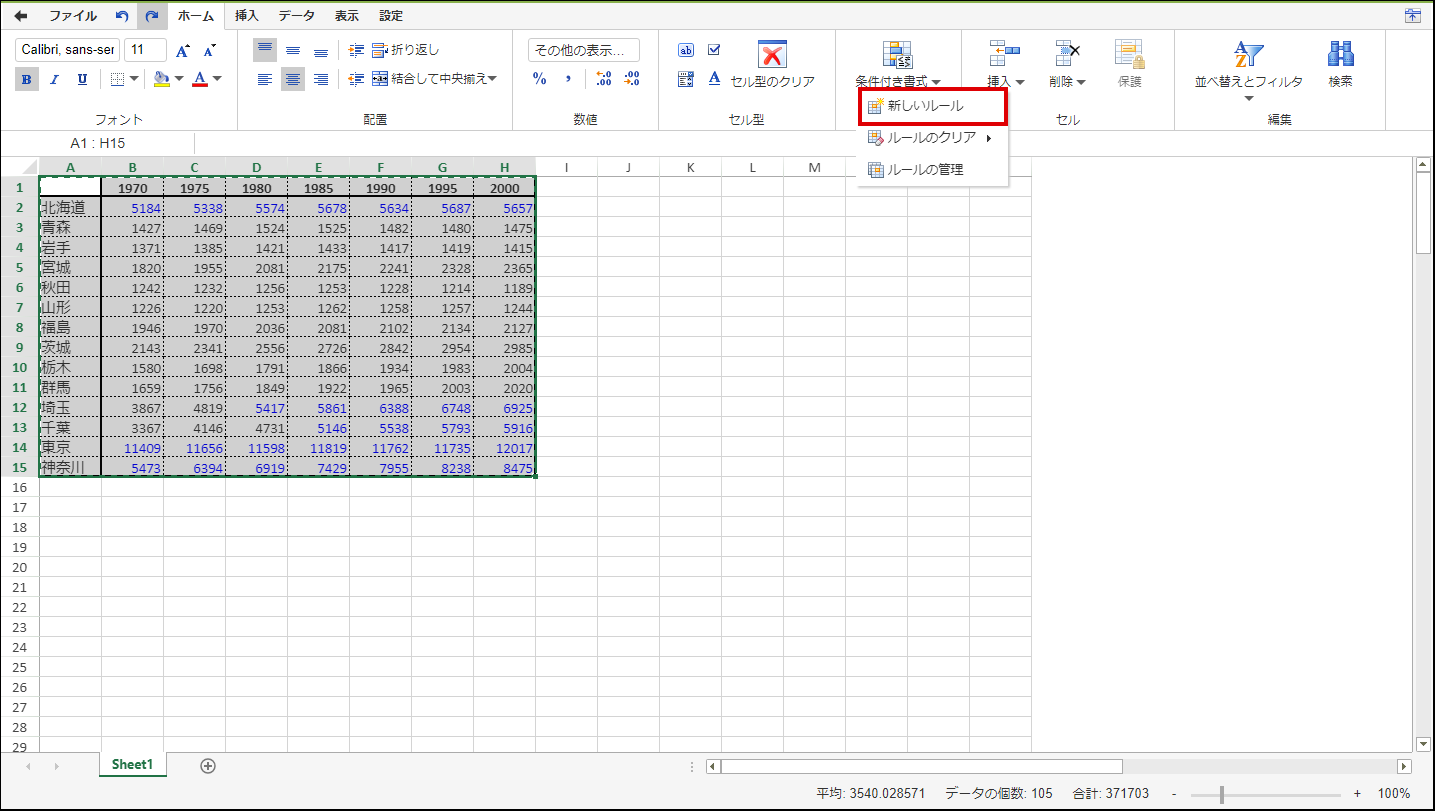Click the font name input field
1435x811 pixels.
point(67,50)
